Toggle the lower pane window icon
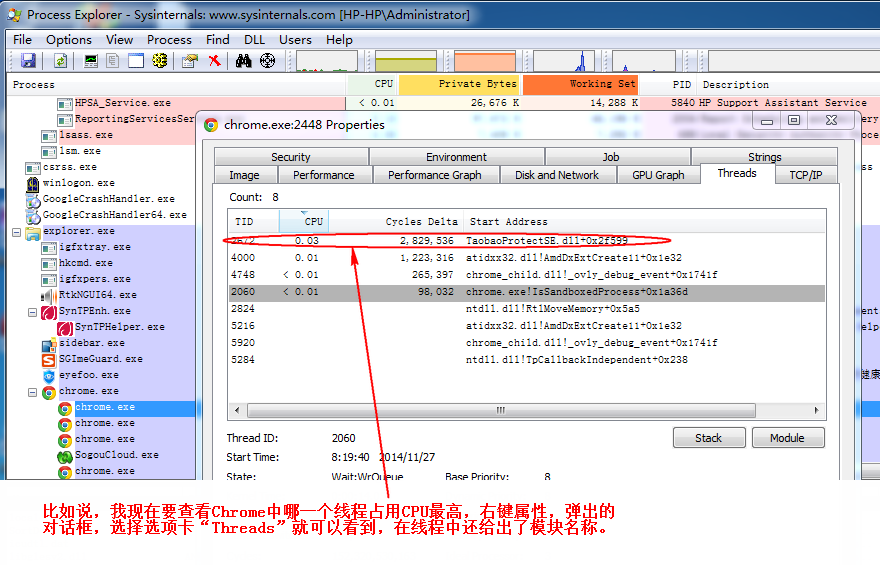 (x=136, y=60)
